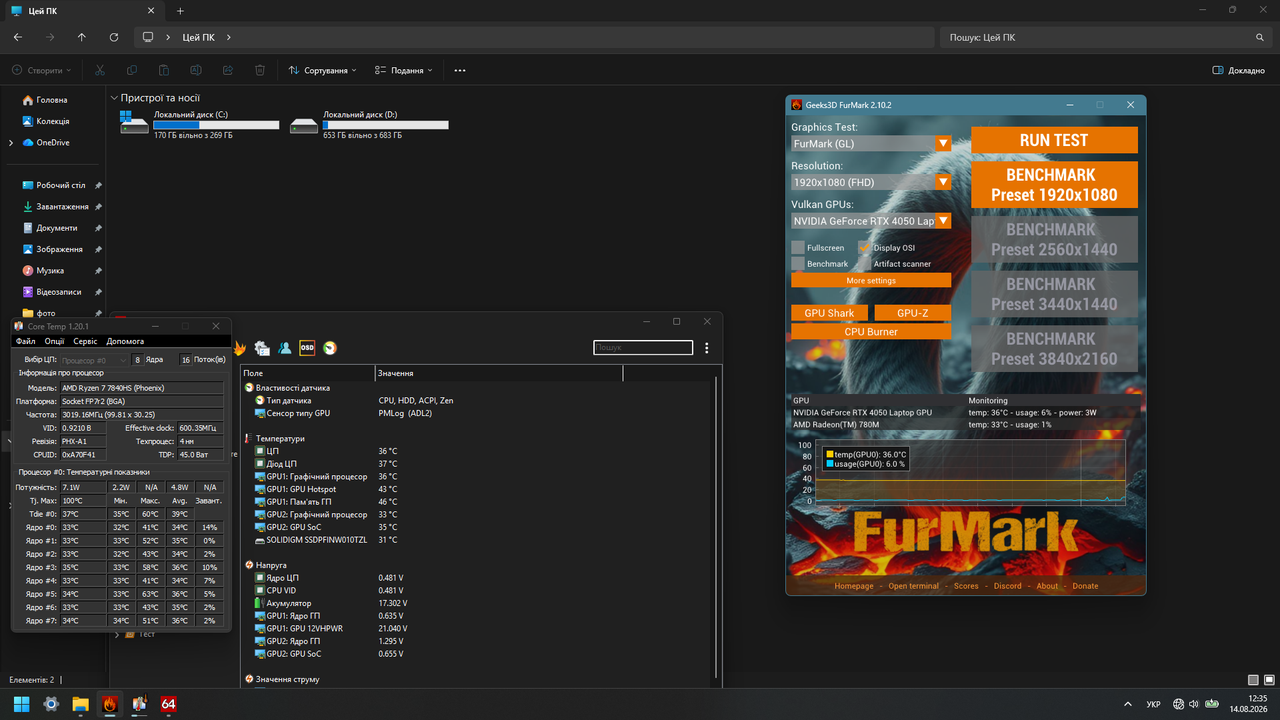Refresh the File Explorer view

point(114,37)
